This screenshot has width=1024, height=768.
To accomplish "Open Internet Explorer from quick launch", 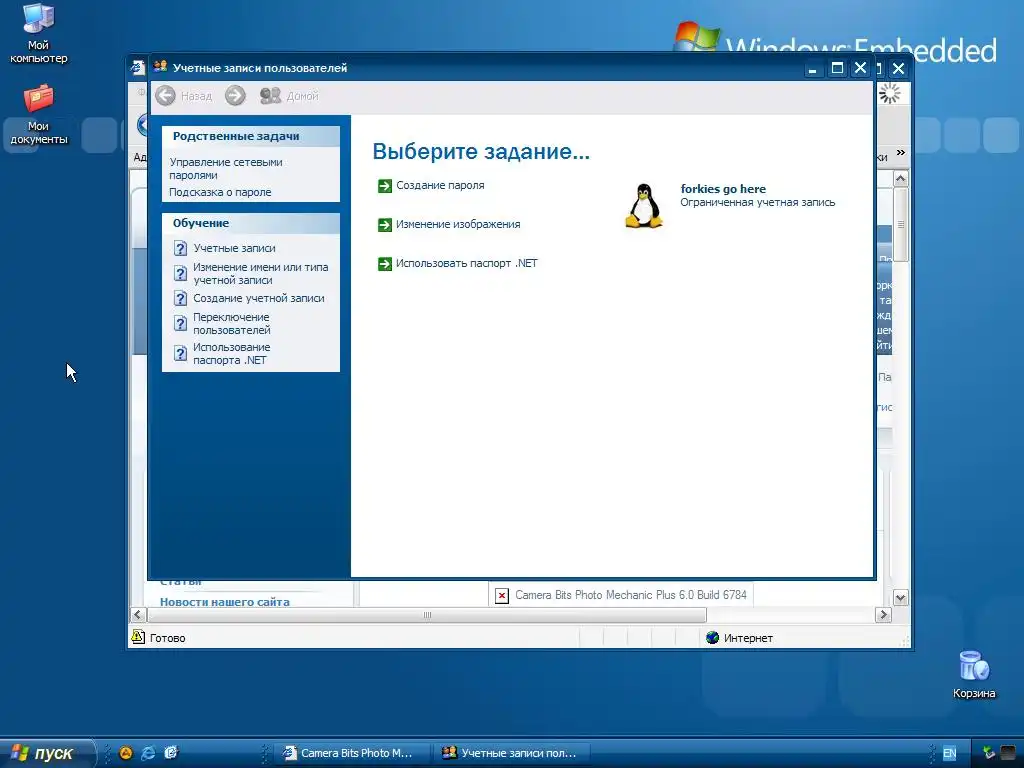I will (148, 753).
